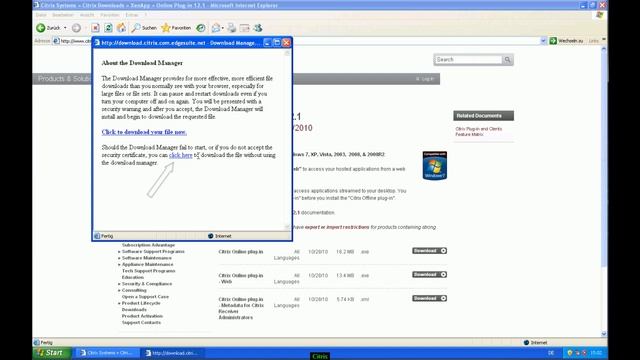Click the magnifier search button on Citrix page
Viewport: 640px width, 360px height.
click(x=507, y=60)
